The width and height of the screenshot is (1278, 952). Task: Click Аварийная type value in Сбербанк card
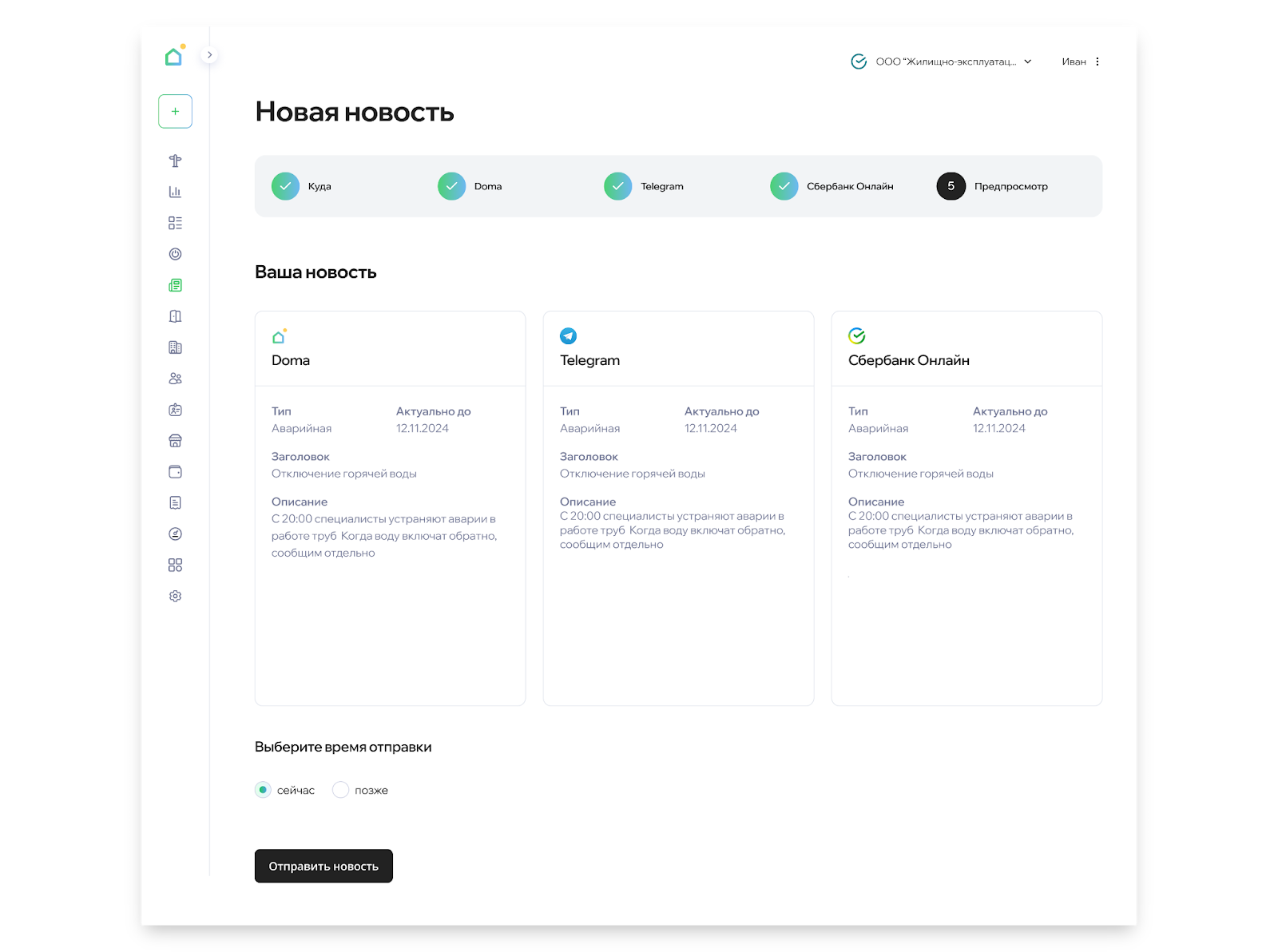pyautogui.click(x=878, y=428)
